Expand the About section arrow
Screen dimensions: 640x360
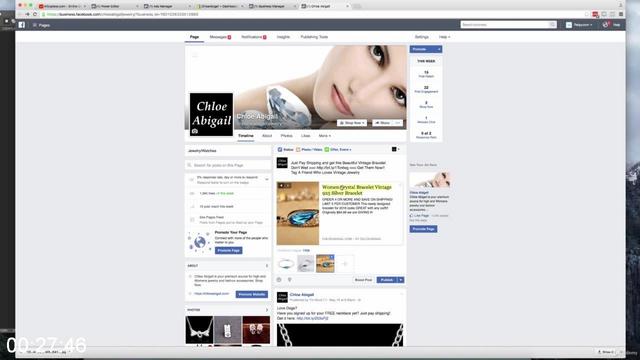click(x=267, y=266)
